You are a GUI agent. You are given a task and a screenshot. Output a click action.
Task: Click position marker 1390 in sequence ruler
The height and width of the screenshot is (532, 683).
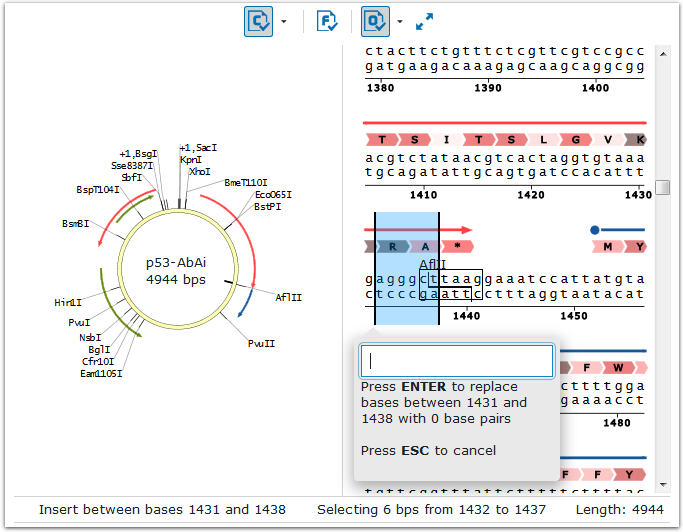488,88
